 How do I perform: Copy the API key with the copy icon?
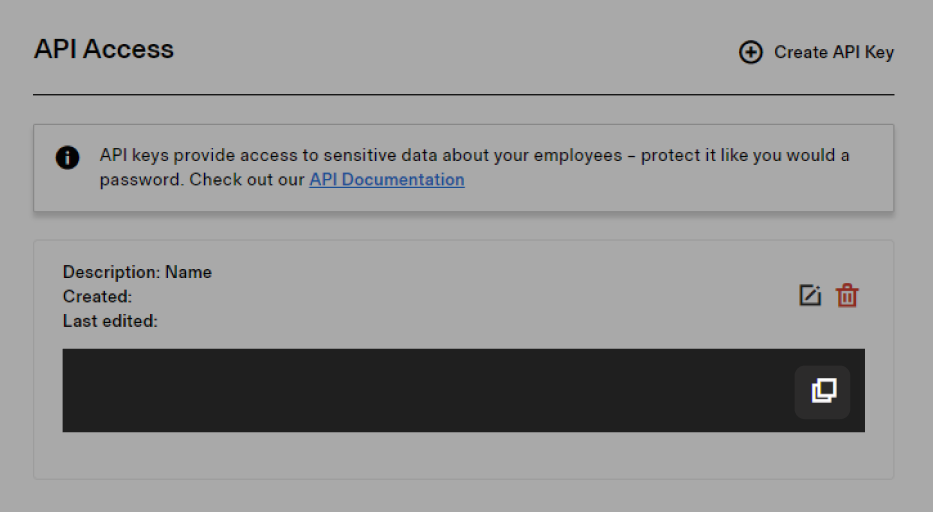point(822,391)
